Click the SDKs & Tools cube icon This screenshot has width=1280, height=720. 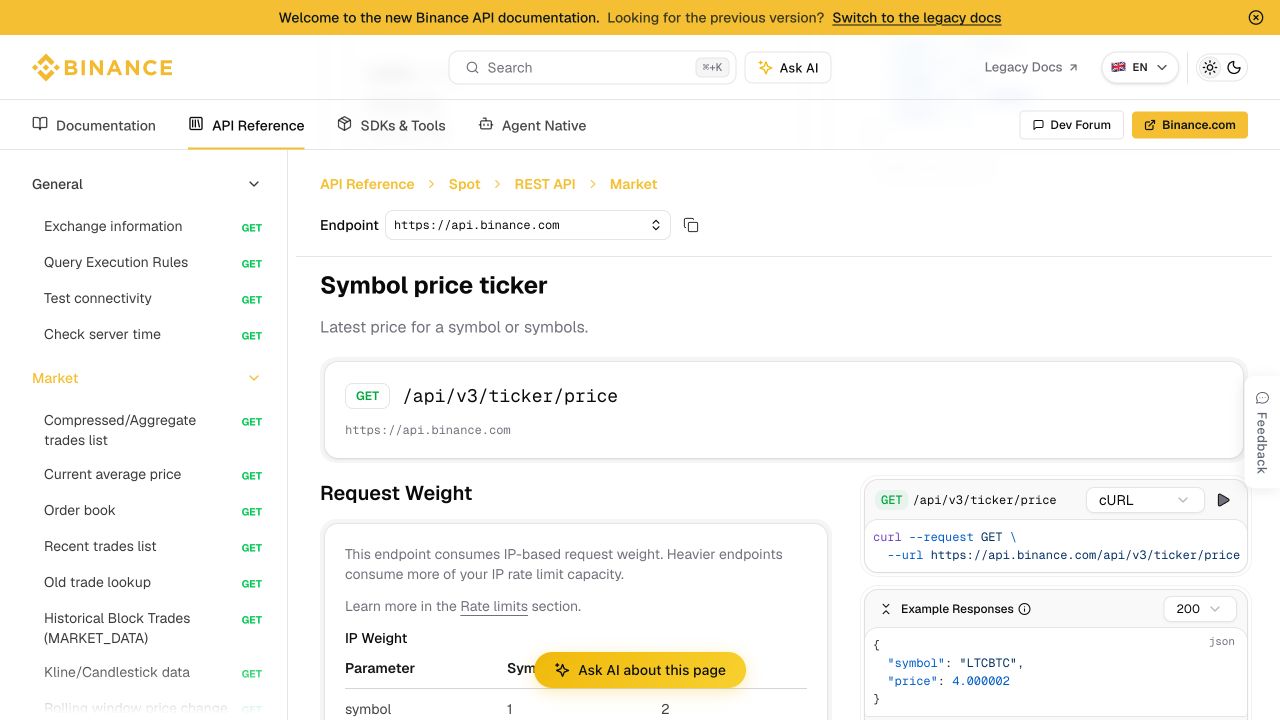(344, 124)
